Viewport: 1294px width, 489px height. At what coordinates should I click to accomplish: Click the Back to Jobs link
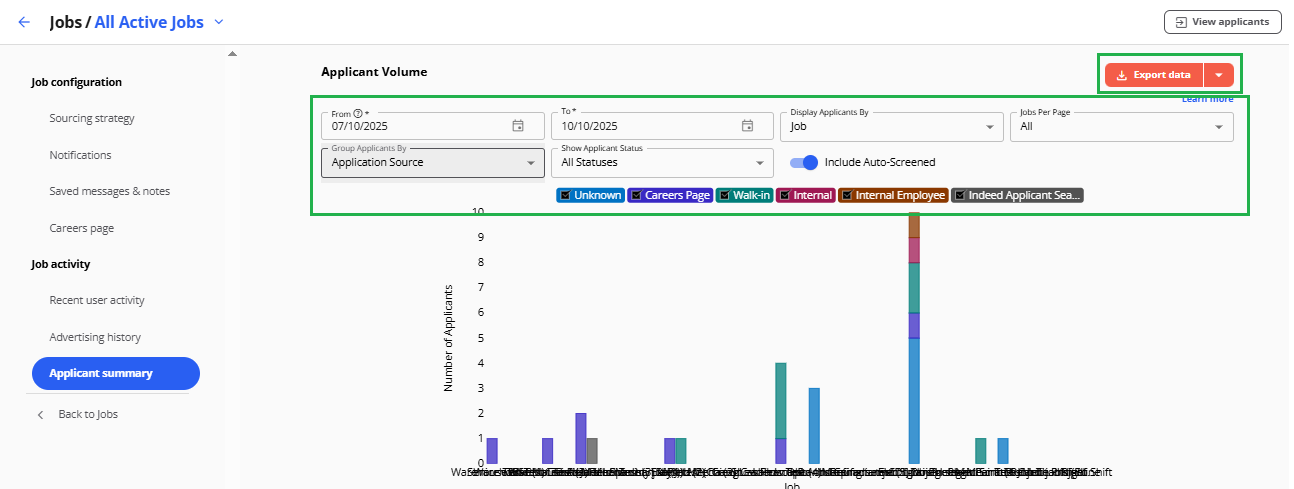coord(88,414)
